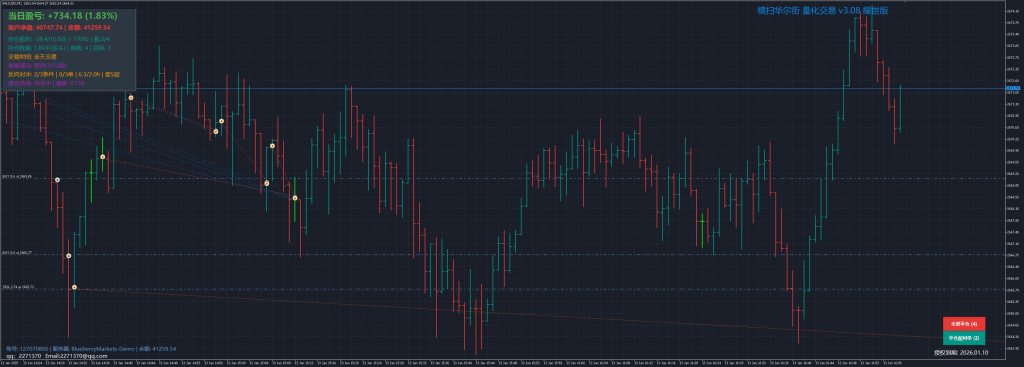Click trade marker on the first bright green candle
The width and height of the screenshot is (1024, 367).
[103, 157]
